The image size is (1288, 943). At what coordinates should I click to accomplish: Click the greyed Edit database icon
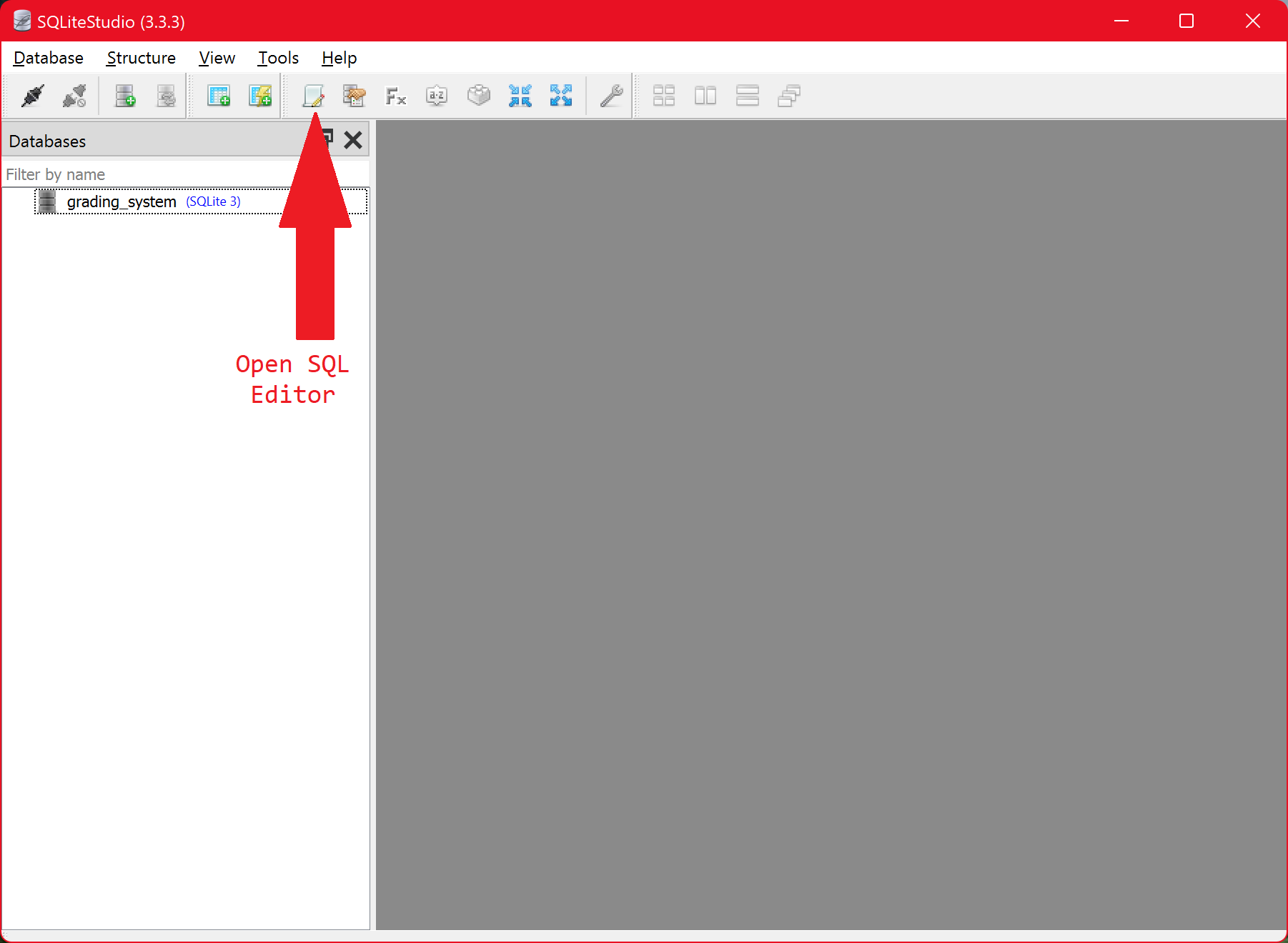pos(167,96)
